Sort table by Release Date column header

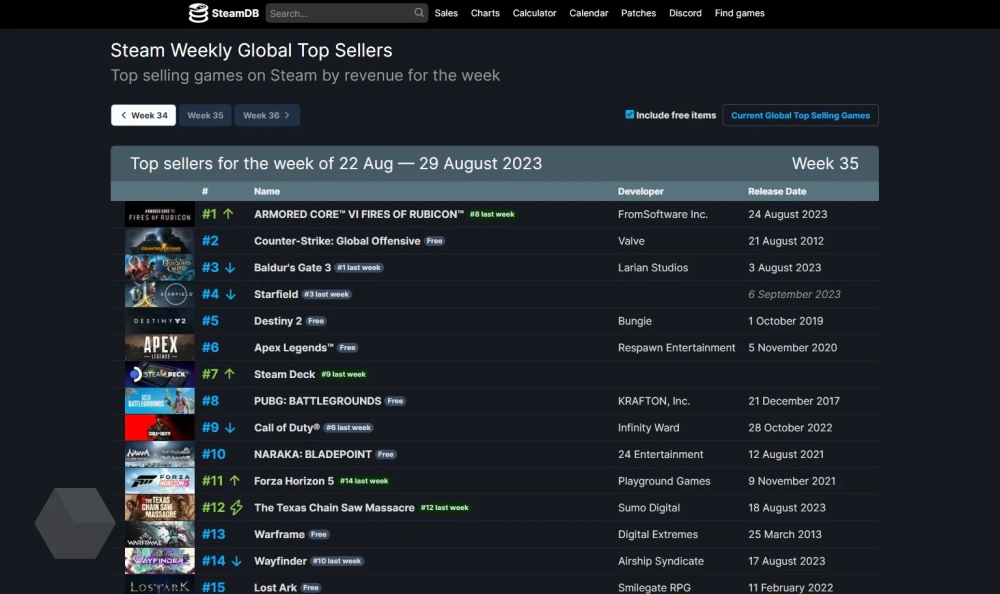(776, 191)
